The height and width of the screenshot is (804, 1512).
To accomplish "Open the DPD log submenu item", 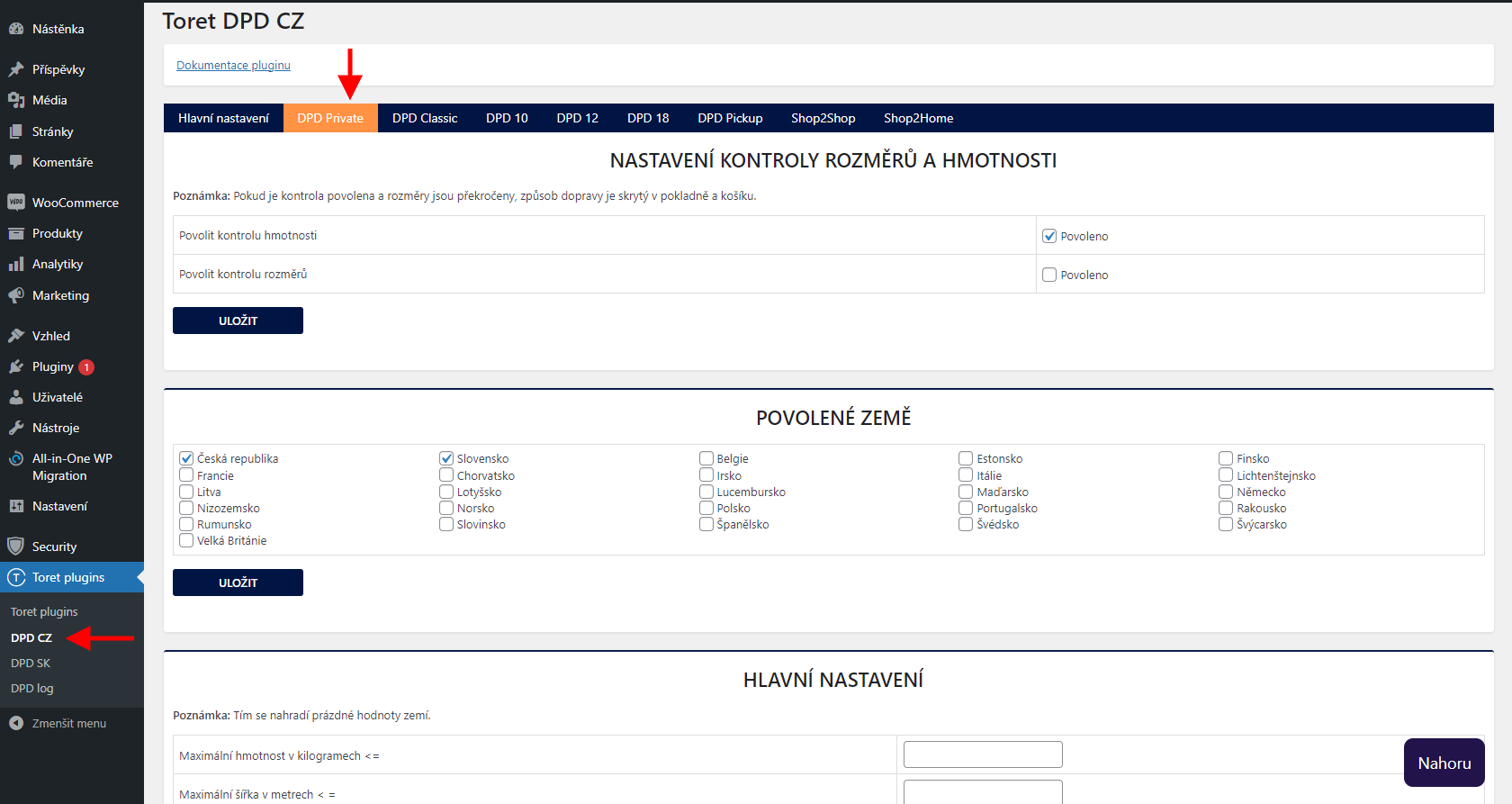I will pos(32,688).
